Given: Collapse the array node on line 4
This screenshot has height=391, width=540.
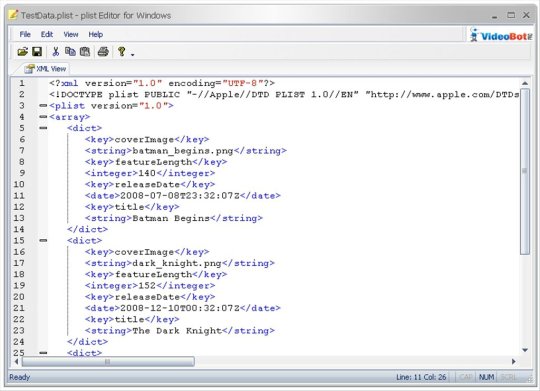Looking at the screenshot, I should [x=43, y=117].
